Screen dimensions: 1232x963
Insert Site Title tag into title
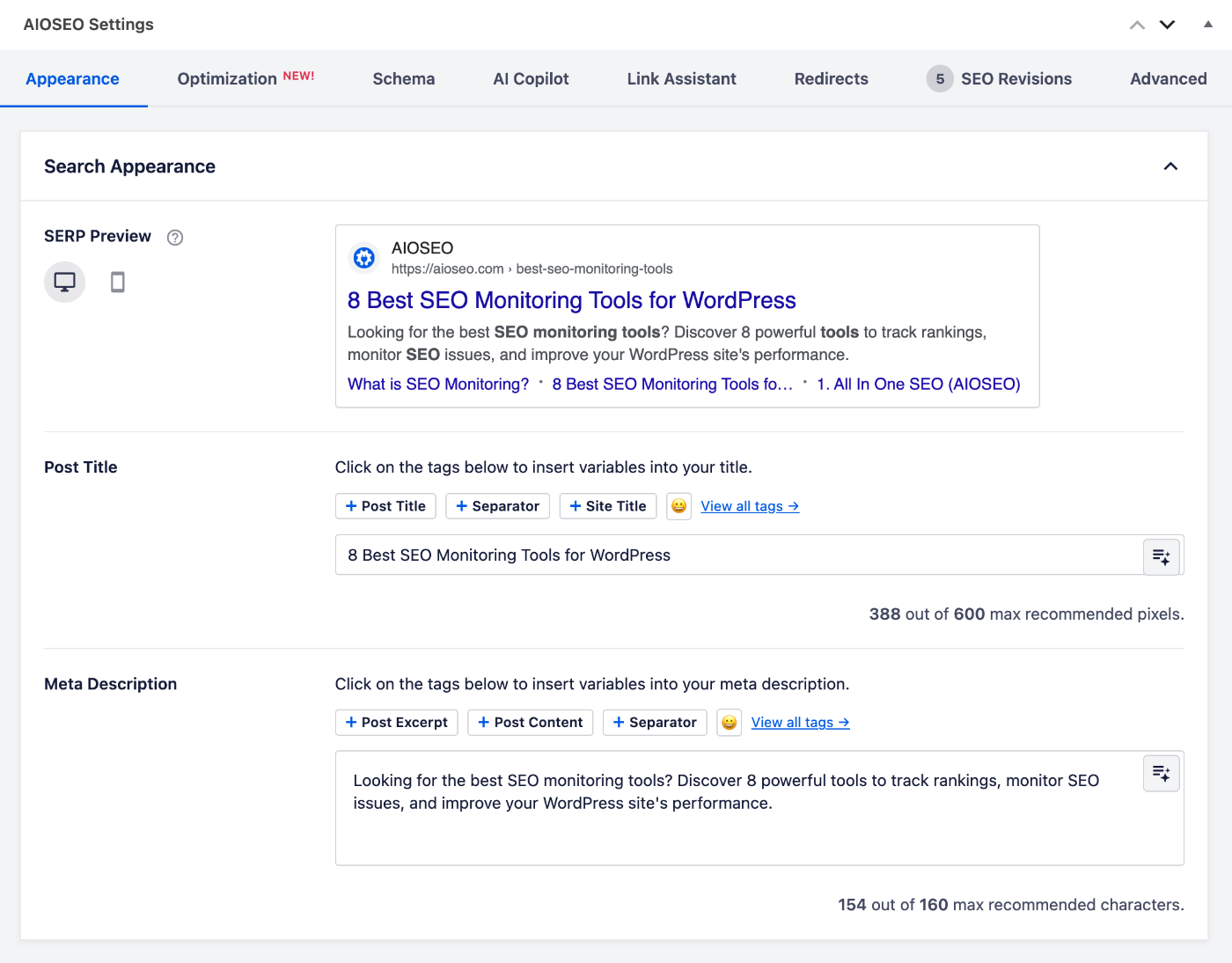[608, 506]
